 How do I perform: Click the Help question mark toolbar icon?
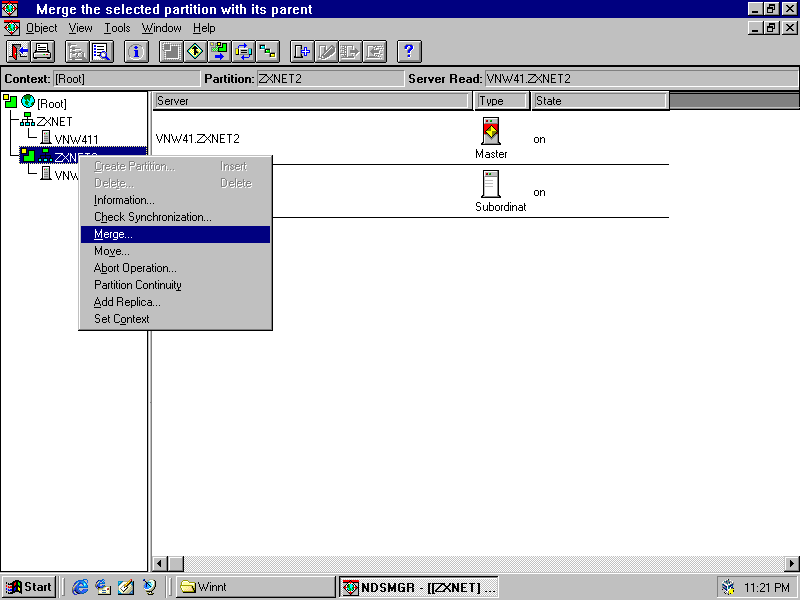coord(409,52)
